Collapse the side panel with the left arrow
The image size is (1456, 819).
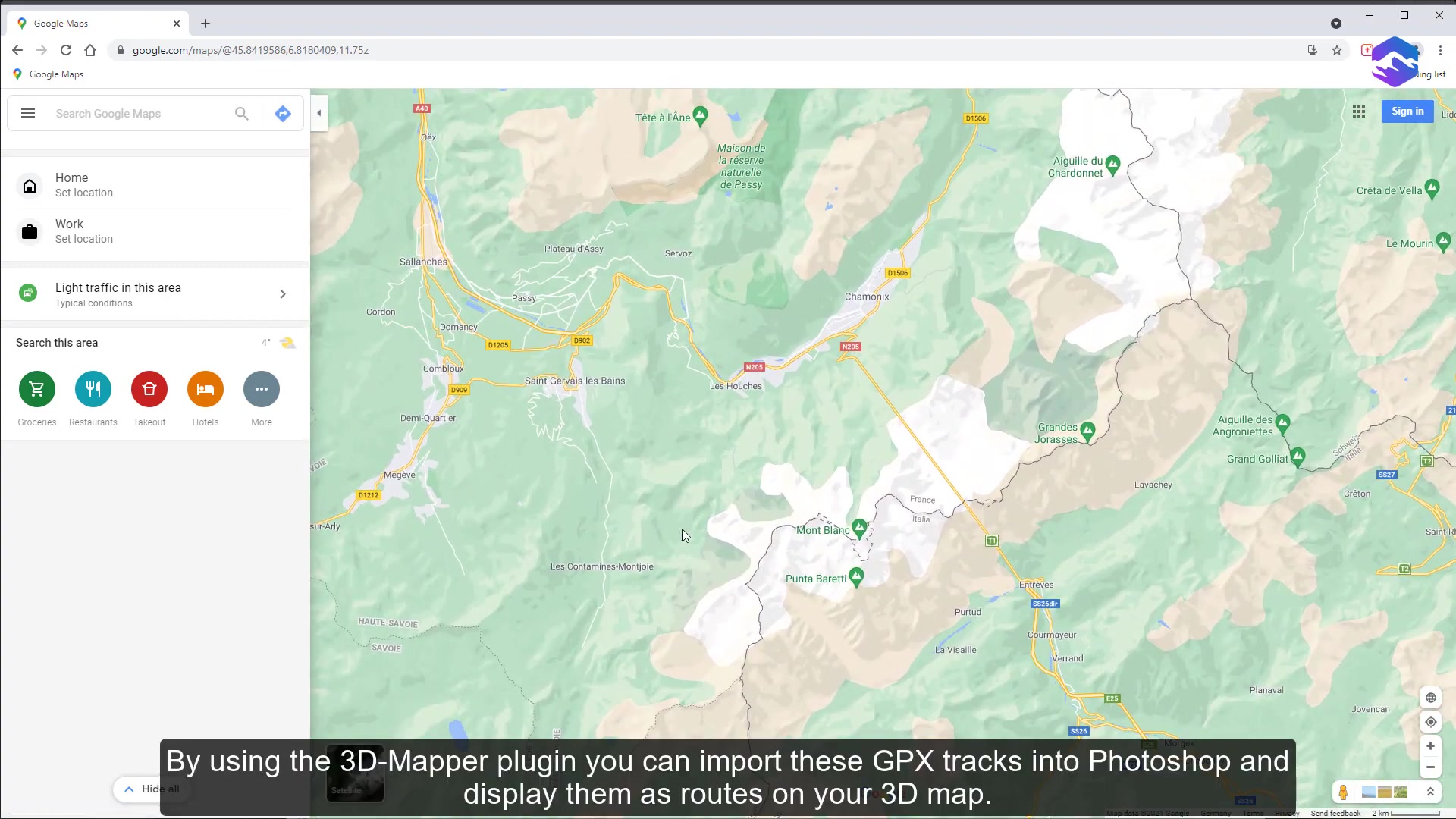(318, 113)
